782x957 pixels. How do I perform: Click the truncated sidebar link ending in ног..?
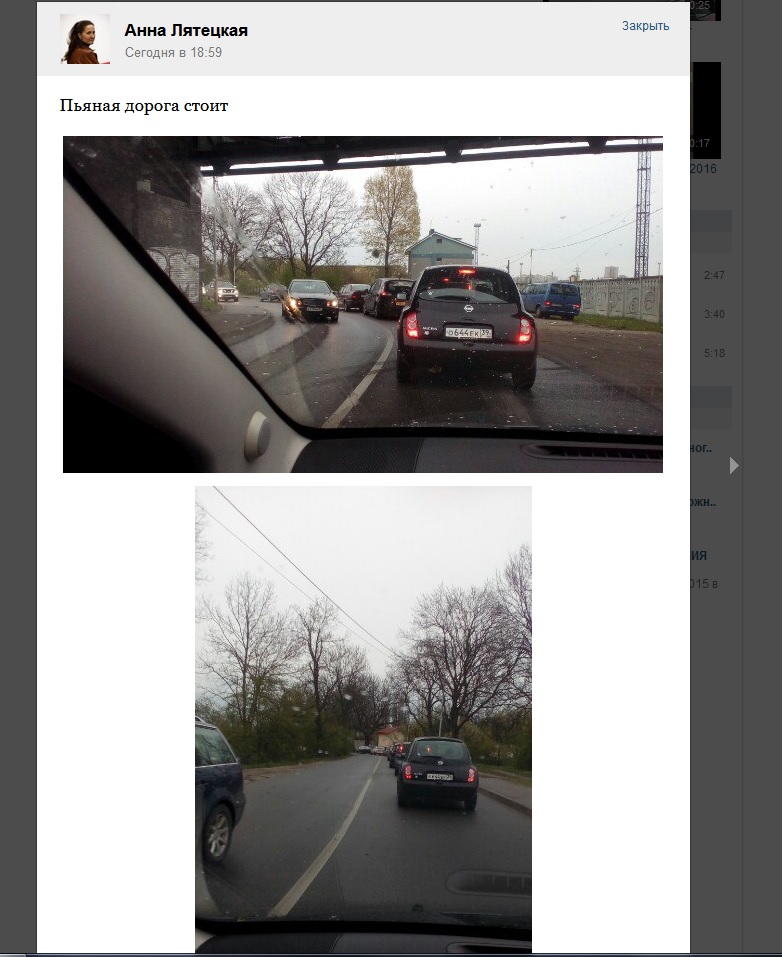pos(701,448)
